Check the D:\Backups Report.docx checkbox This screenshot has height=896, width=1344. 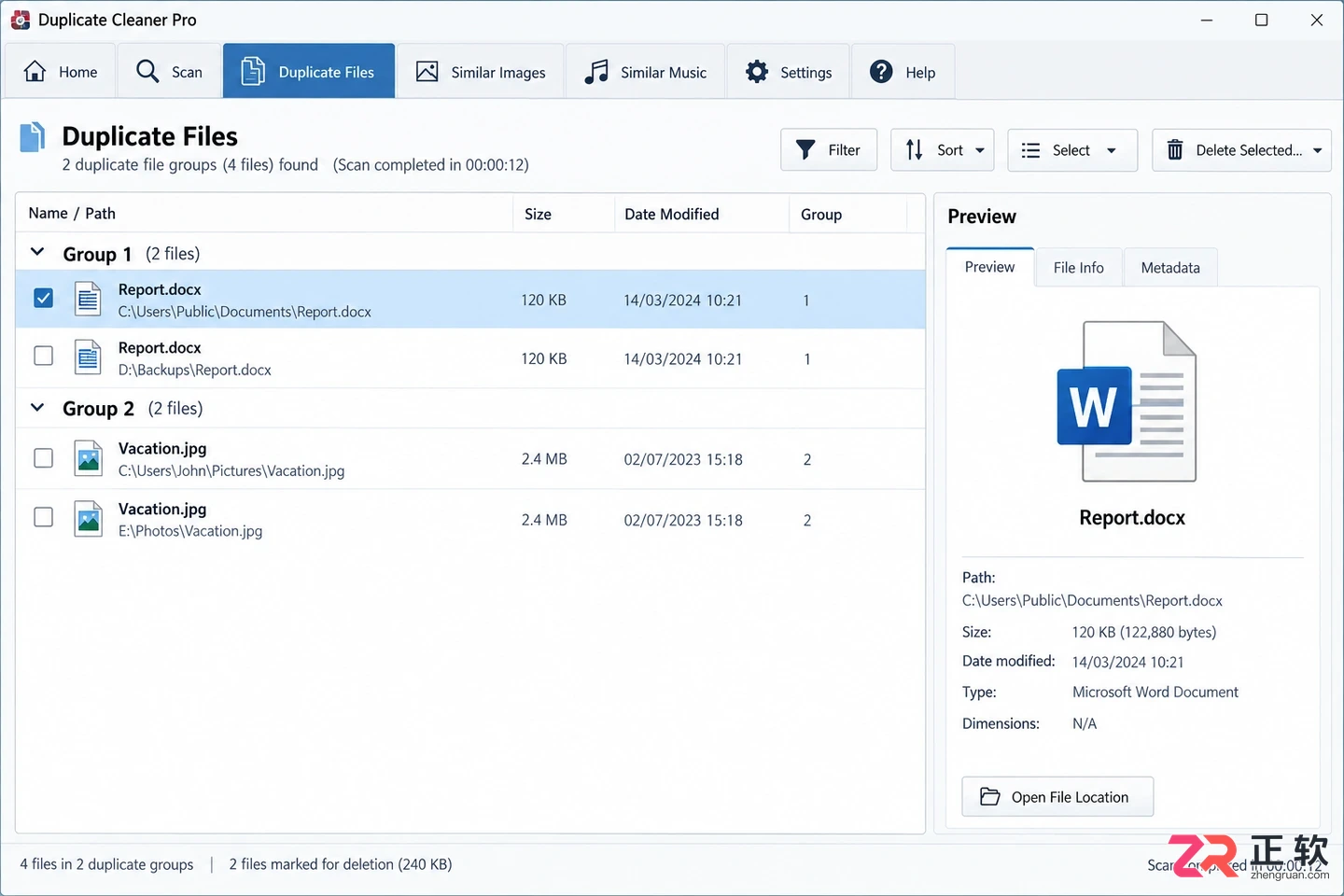(43, 356)
